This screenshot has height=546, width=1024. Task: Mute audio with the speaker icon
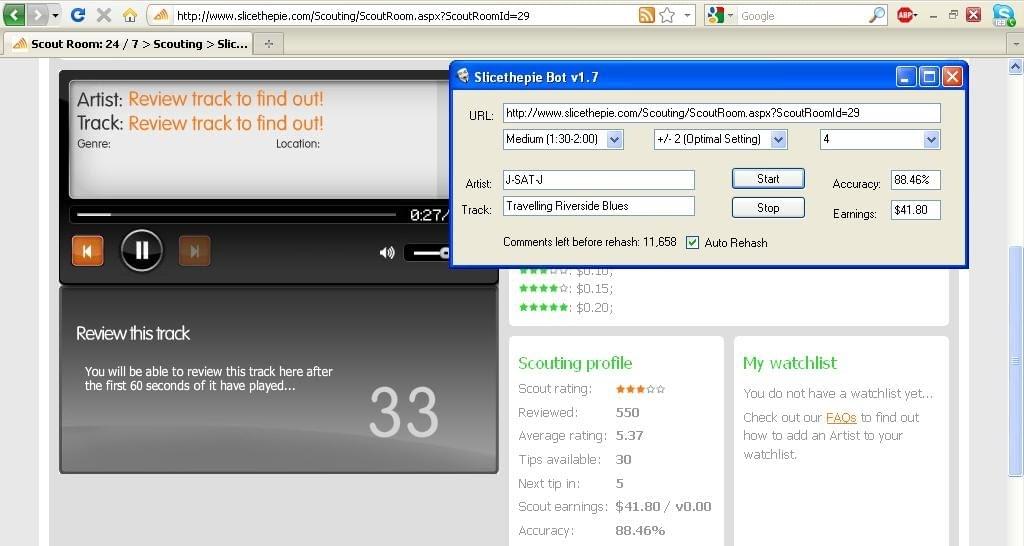387,252
